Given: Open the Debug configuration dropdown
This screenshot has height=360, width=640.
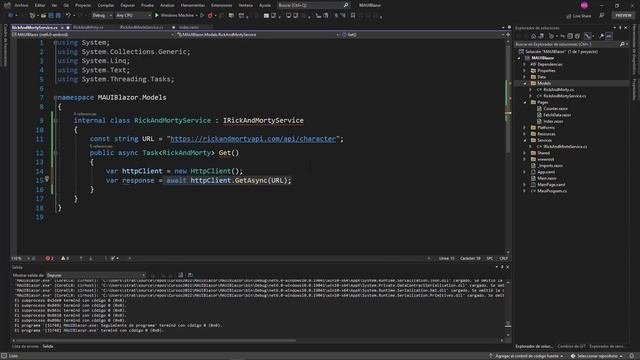Looking at the screenshot, I should point(102,16).
